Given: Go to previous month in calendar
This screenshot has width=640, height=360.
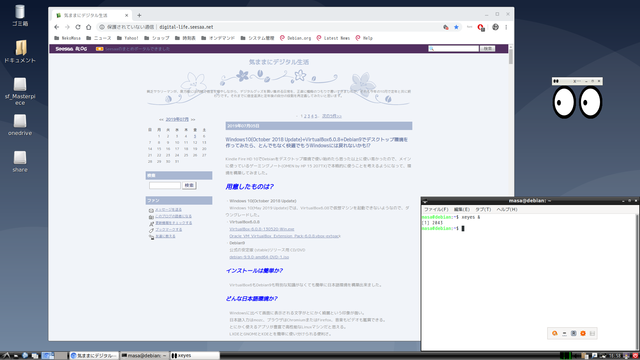Looking at the screenshot, I should pyautogui.click(x=161, y=120).
